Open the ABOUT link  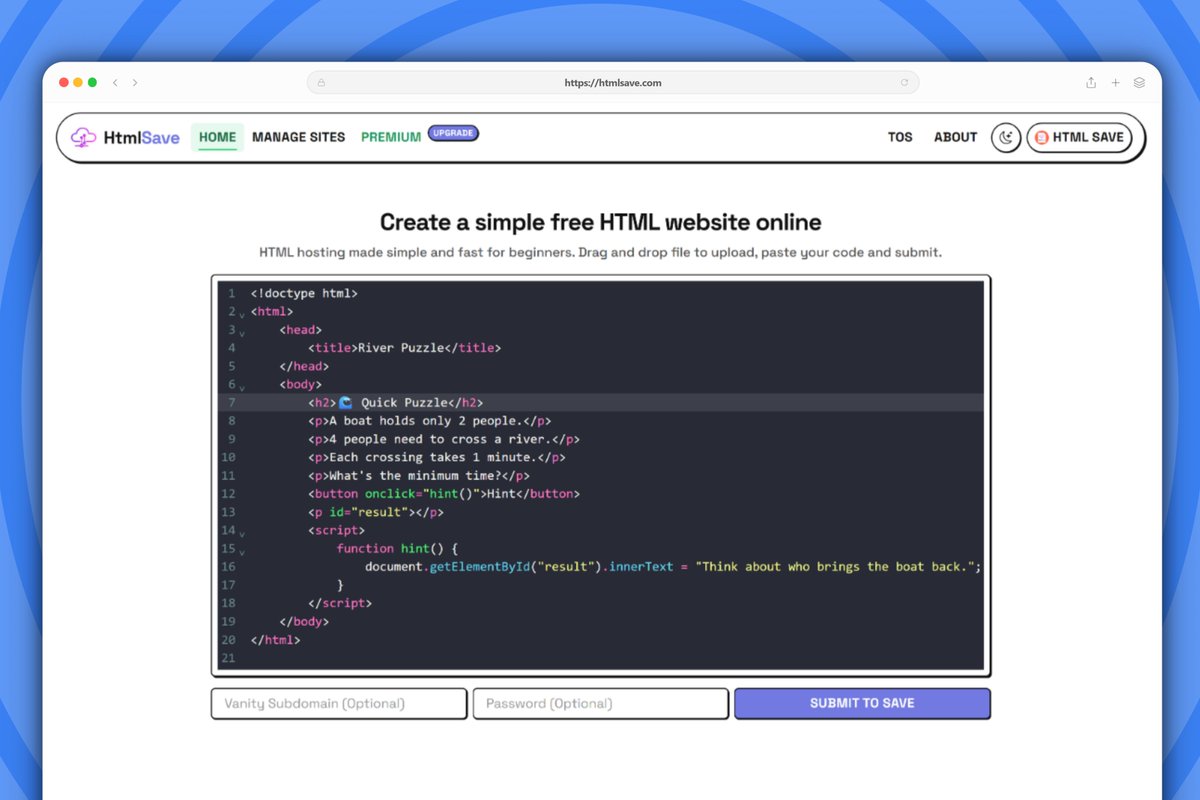pyautogui.click(x=955, y=138)
